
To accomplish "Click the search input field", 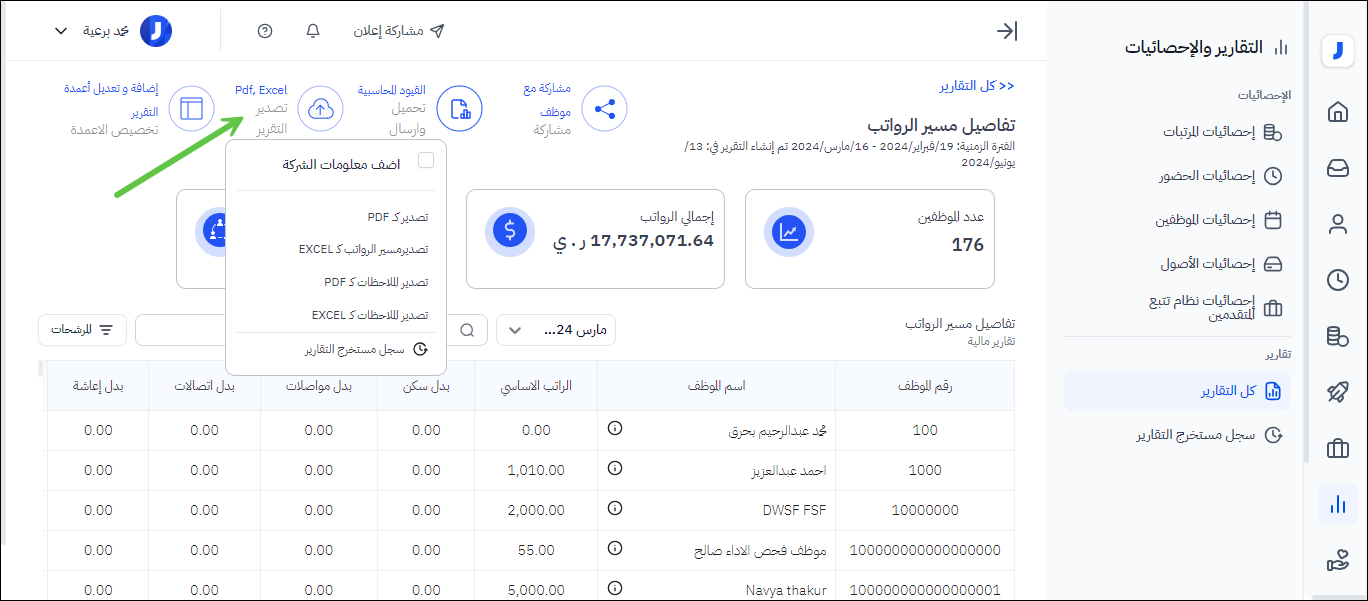I will click(300, 330).
